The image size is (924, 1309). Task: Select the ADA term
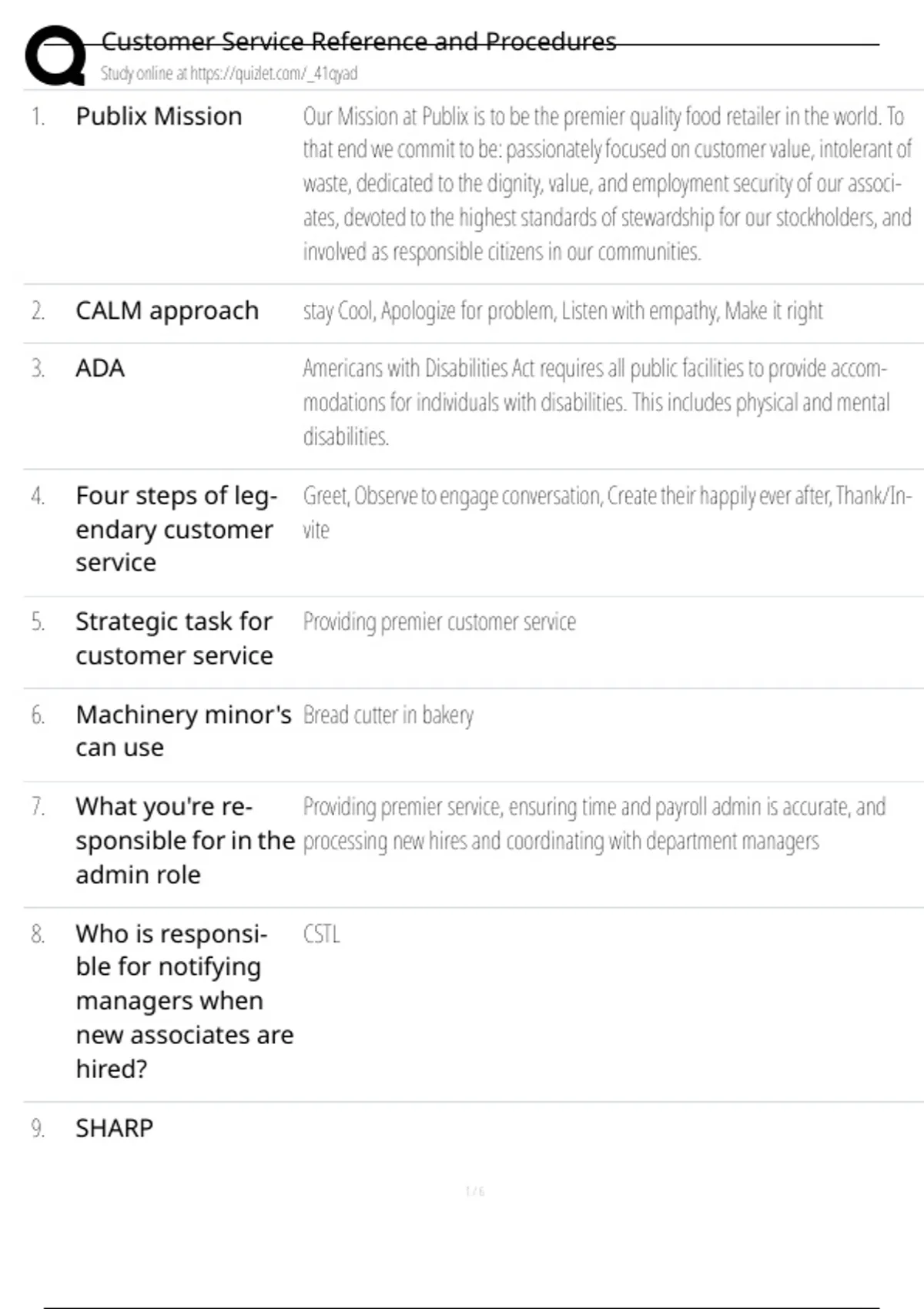click(x=100, y=368)
